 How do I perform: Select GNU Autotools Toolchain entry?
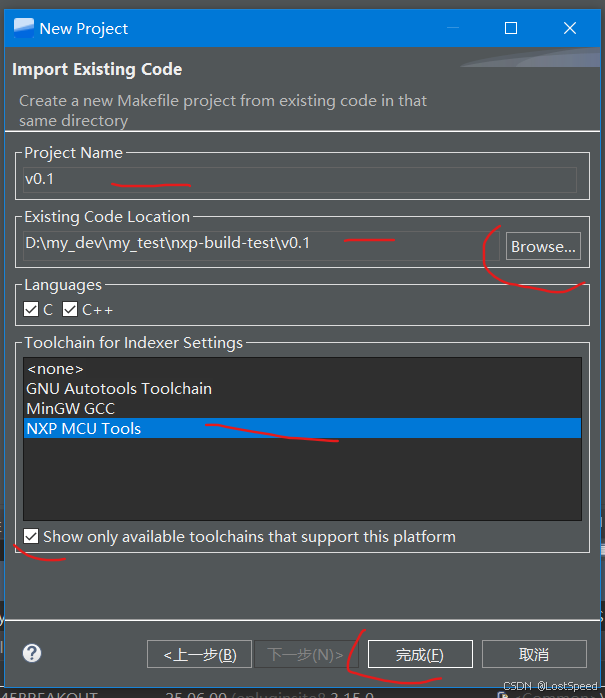tap(302, 389)
